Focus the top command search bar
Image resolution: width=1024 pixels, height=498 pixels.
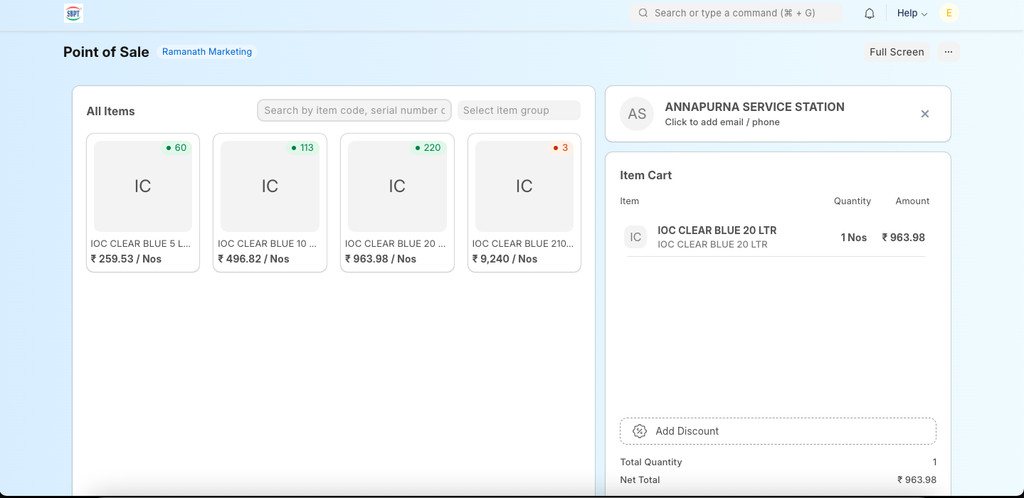[x=736, y=13]
